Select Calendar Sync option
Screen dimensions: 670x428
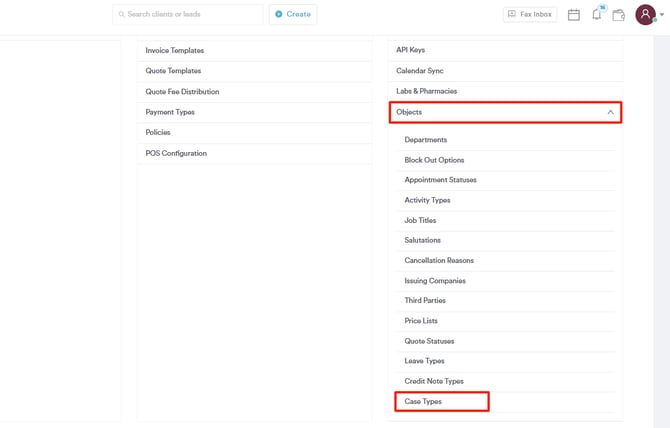click(420, 71)
